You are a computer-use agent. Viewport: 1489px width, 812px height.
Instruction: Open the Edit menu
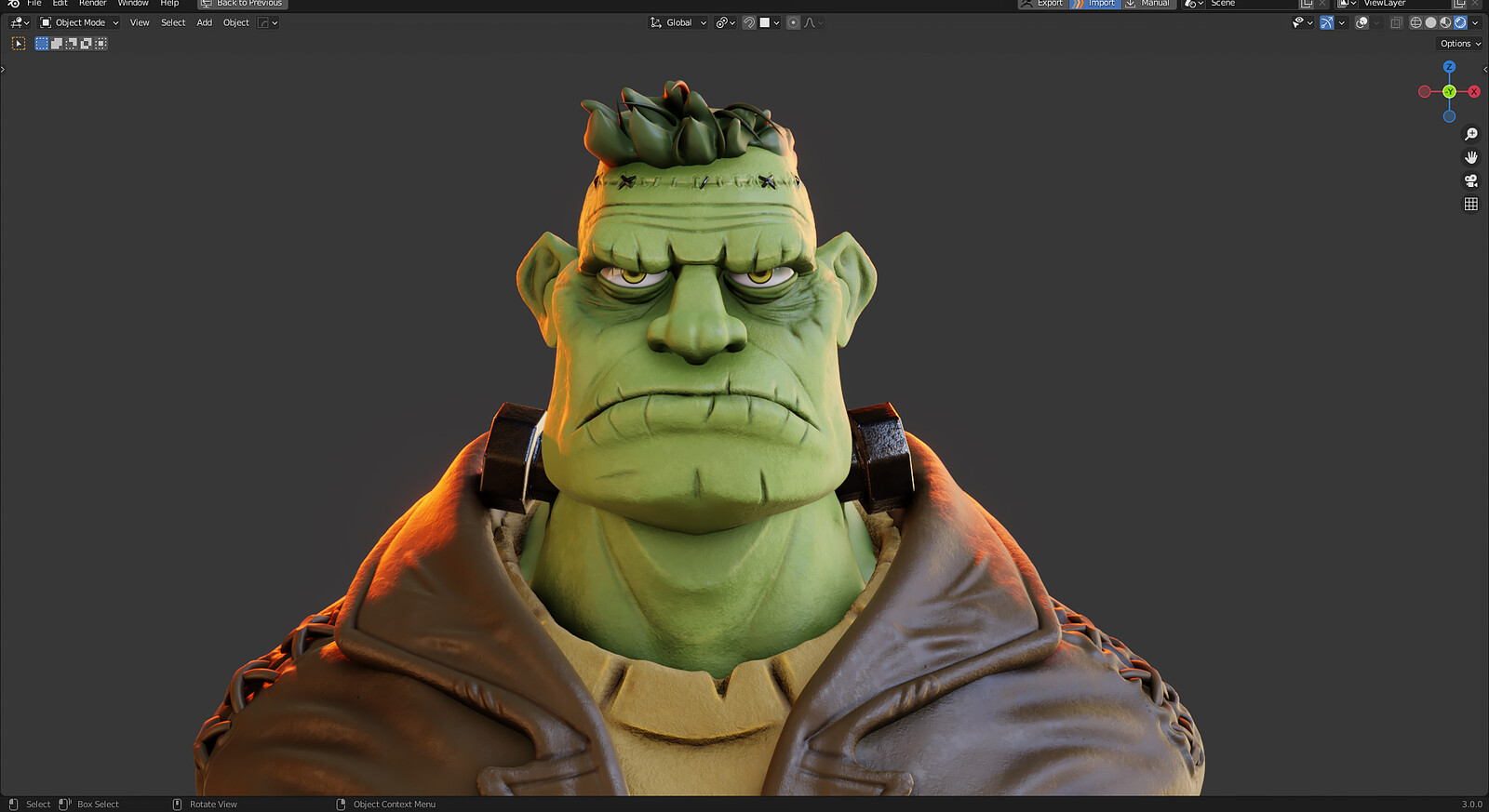point(60,4)
